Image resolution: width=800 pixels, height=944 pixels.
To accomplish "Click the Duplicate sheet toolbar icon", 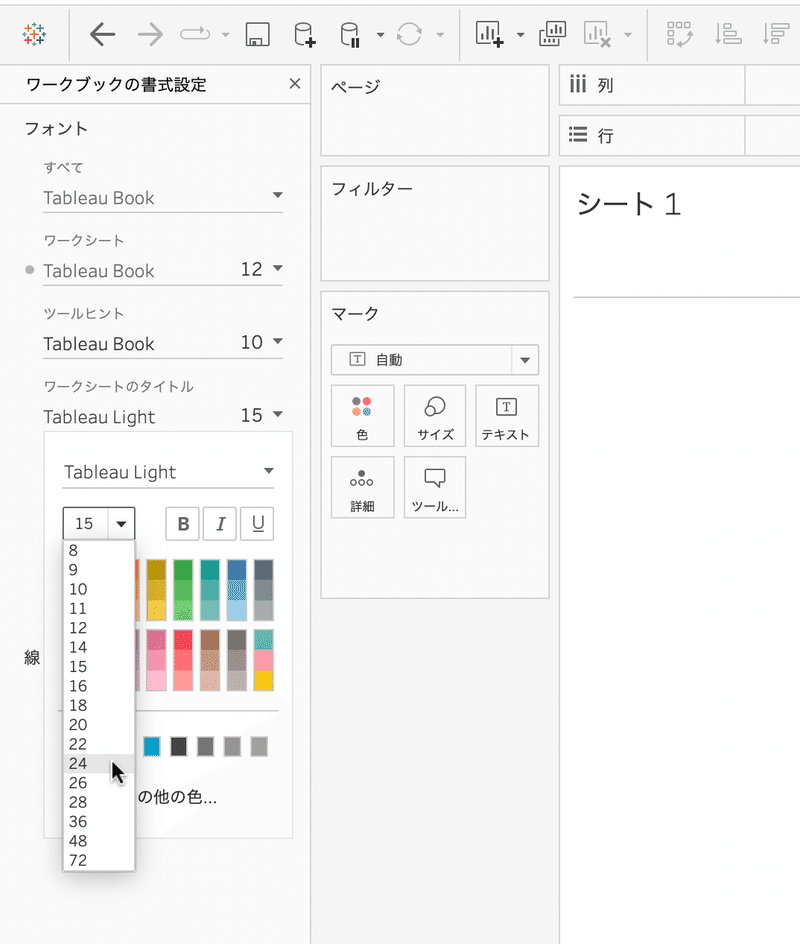I will tap(552, 34).
